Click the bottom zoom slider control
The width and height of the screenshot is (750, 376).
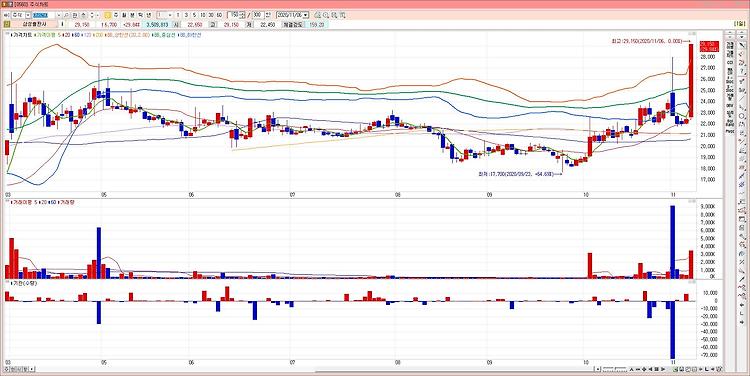(x=615, y=369)
